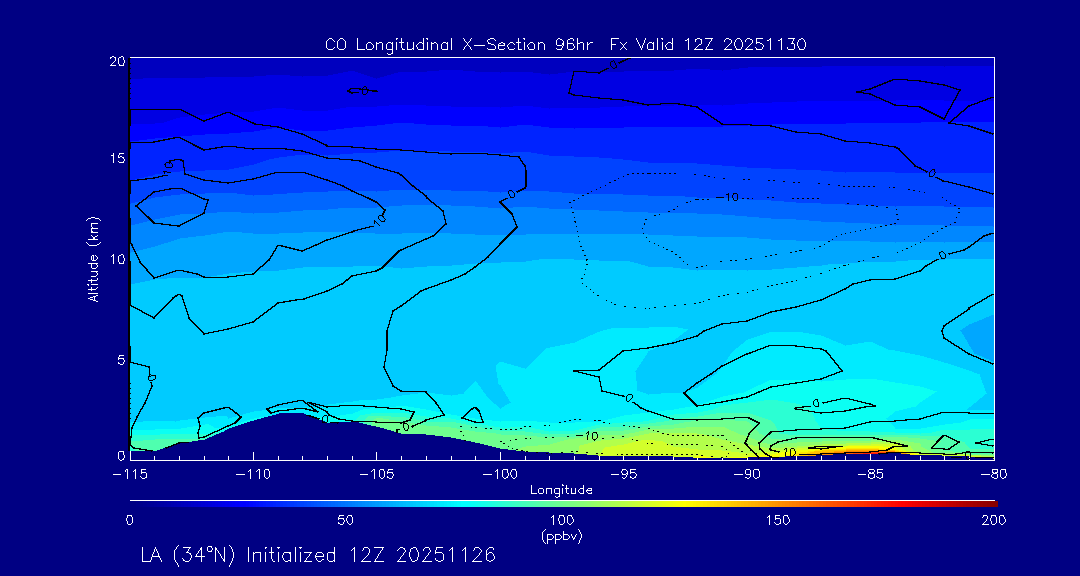Click the 'LA (34°N) Initialized 12Z 20251126' caption
This screenshot has width=1080, height=576.
click(318, 555)
